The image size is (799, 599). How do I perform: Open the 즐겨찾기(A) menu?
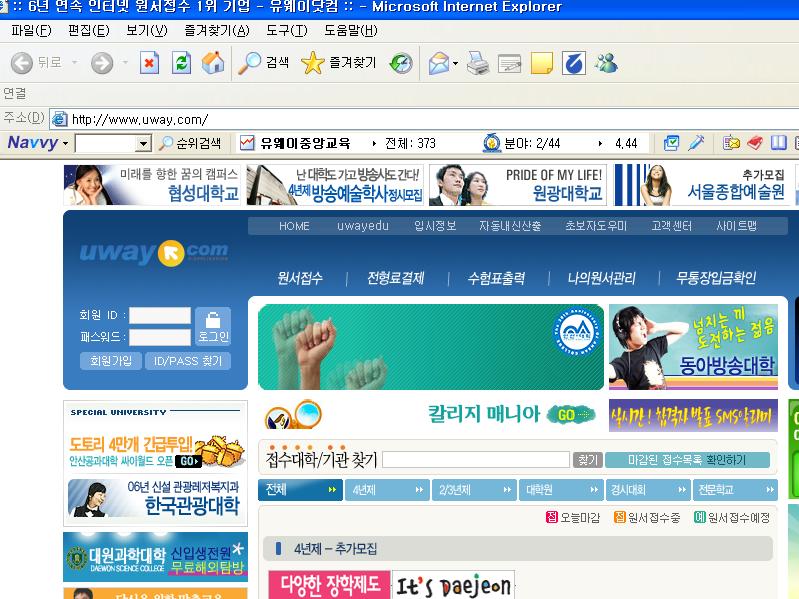point(217,30)
